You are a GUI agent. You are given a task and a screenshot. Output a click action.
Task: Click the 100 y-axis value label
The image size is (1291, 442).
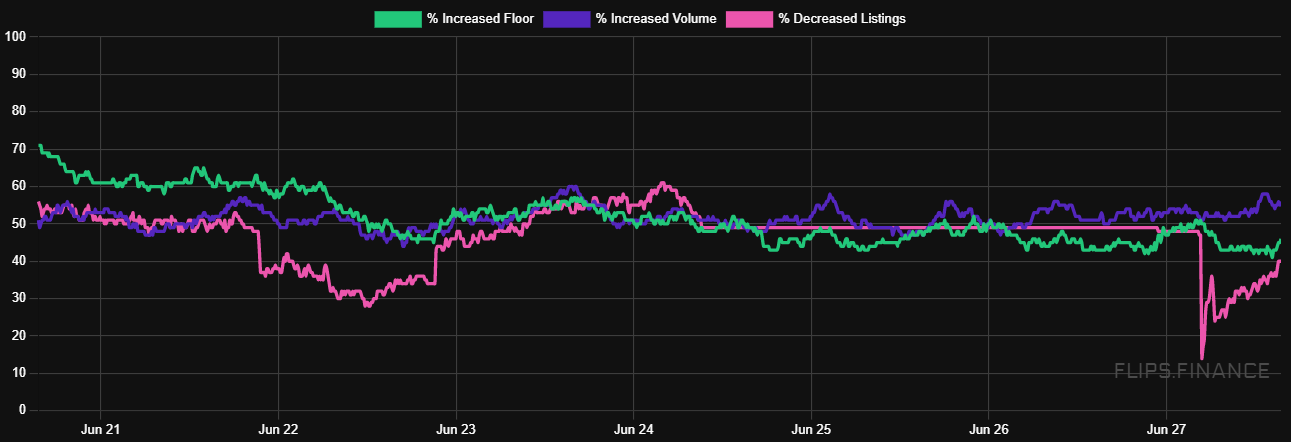tap(15, 37)
